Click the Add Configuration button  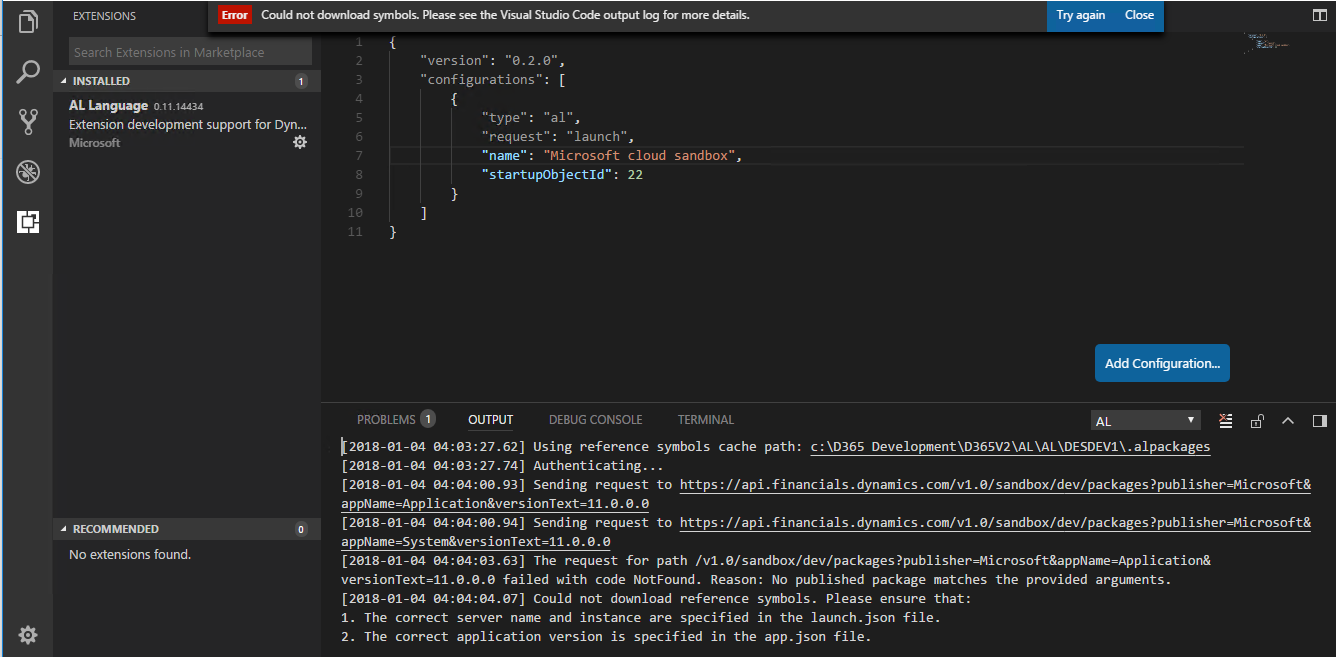click(x=1161, y=363)
